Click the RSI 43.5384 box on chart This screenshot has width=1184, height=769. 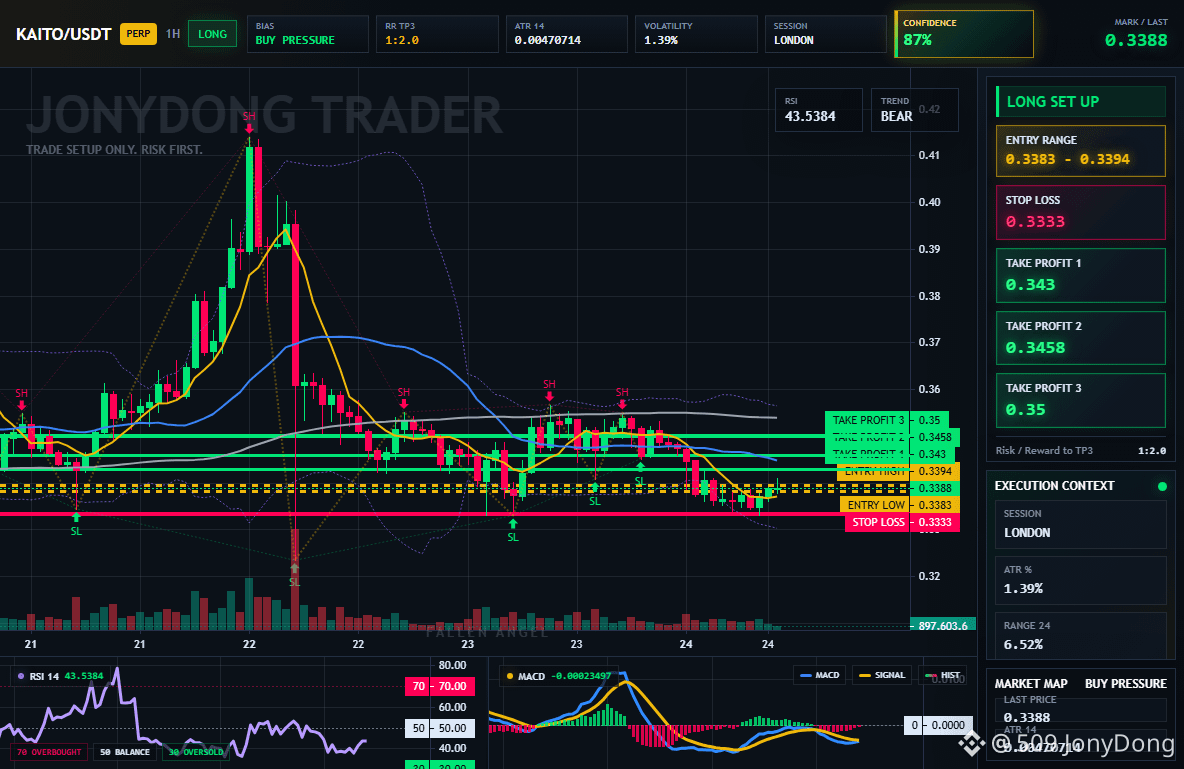coord(819,110)
